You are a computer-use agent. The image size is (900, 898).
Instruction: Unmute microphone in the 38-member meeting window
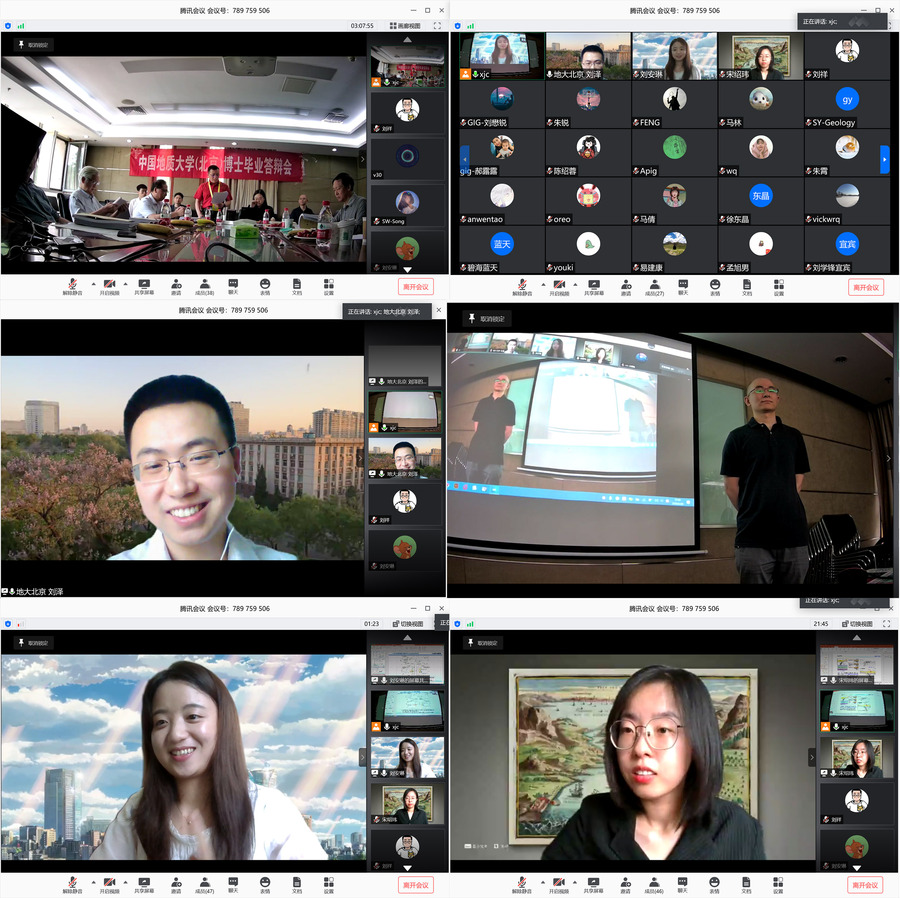pos(72,285)
